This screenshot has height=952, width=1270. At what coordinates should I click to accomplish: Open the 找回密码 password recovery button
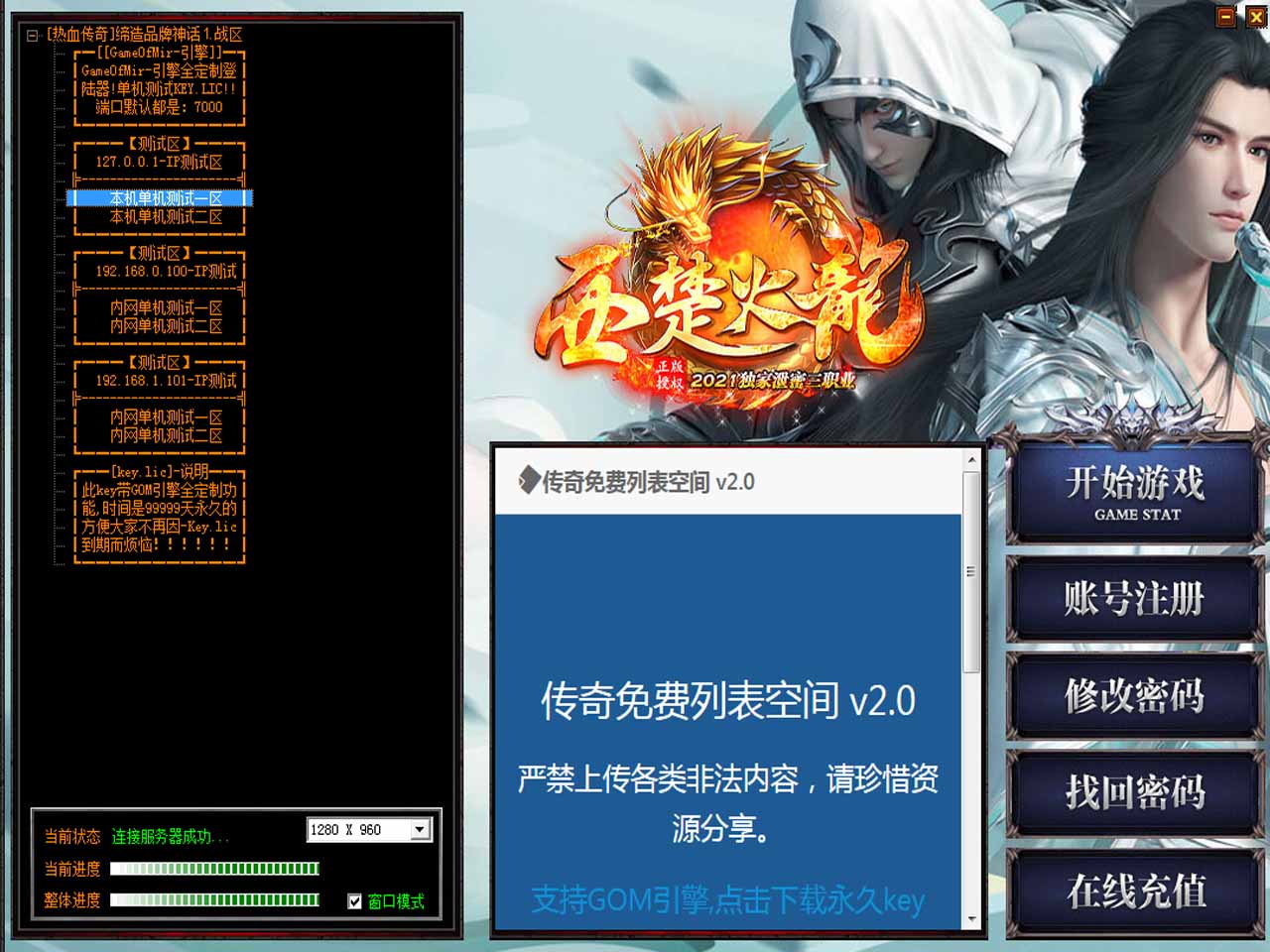coord(1135,792)
